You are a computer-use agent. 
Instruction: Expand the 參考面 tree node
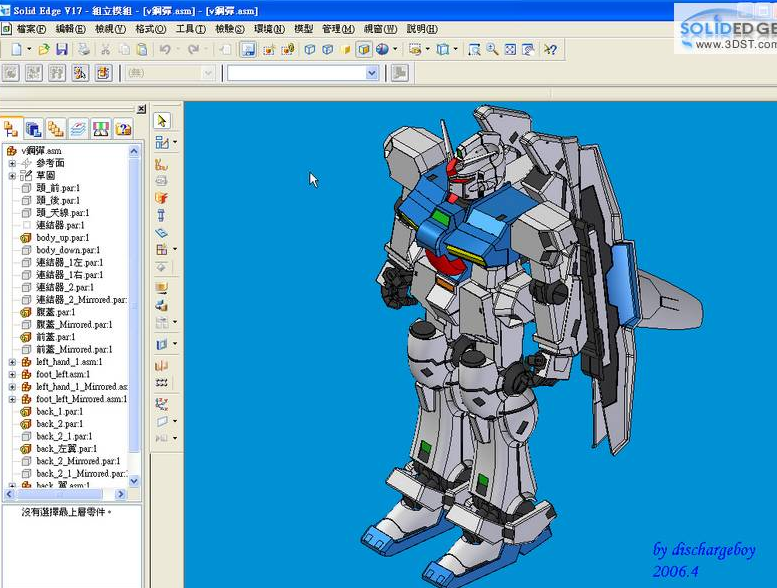[12, 163]
